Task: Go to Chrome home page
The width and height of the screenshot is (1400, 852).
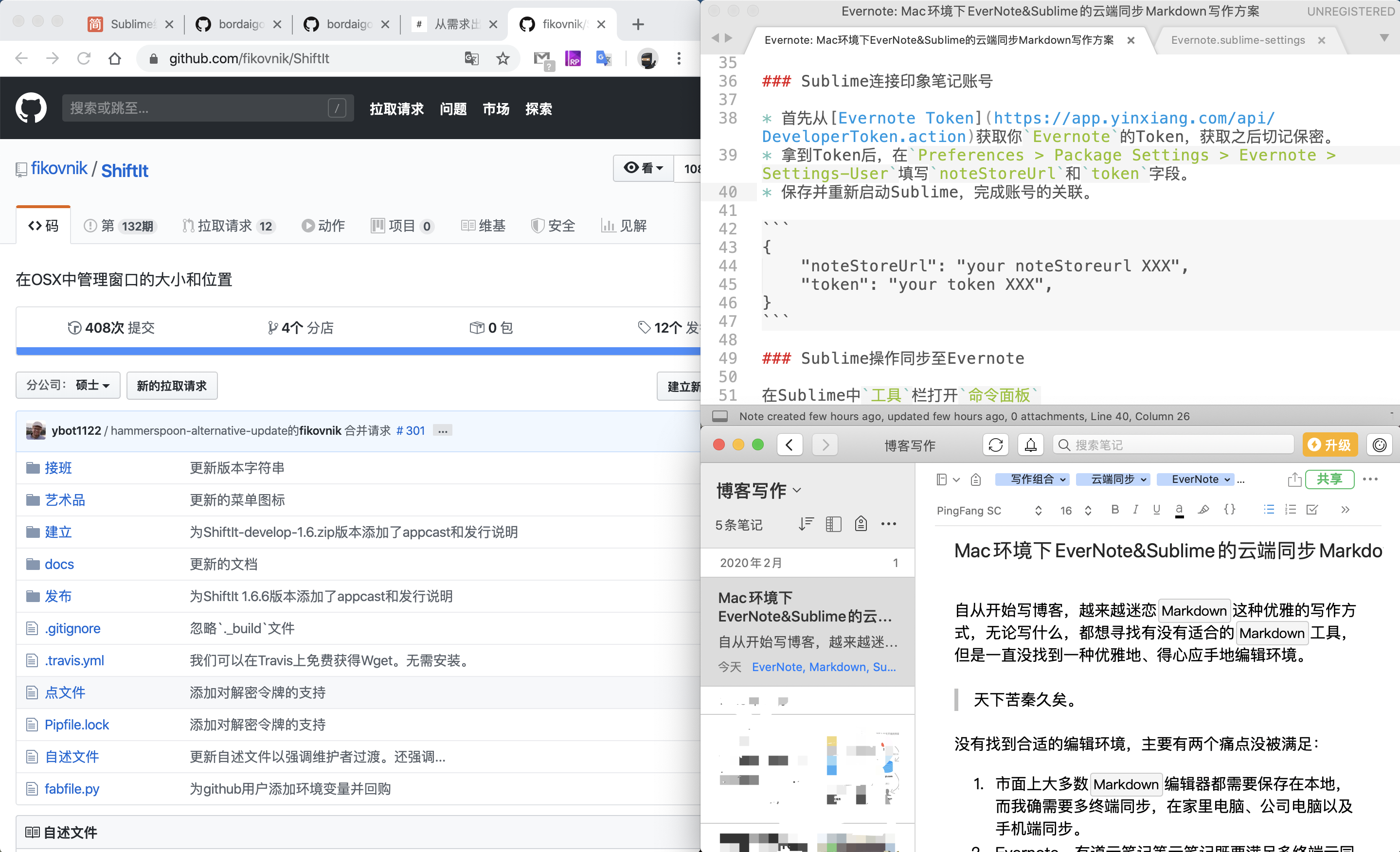Action: [x=115, y=58]
